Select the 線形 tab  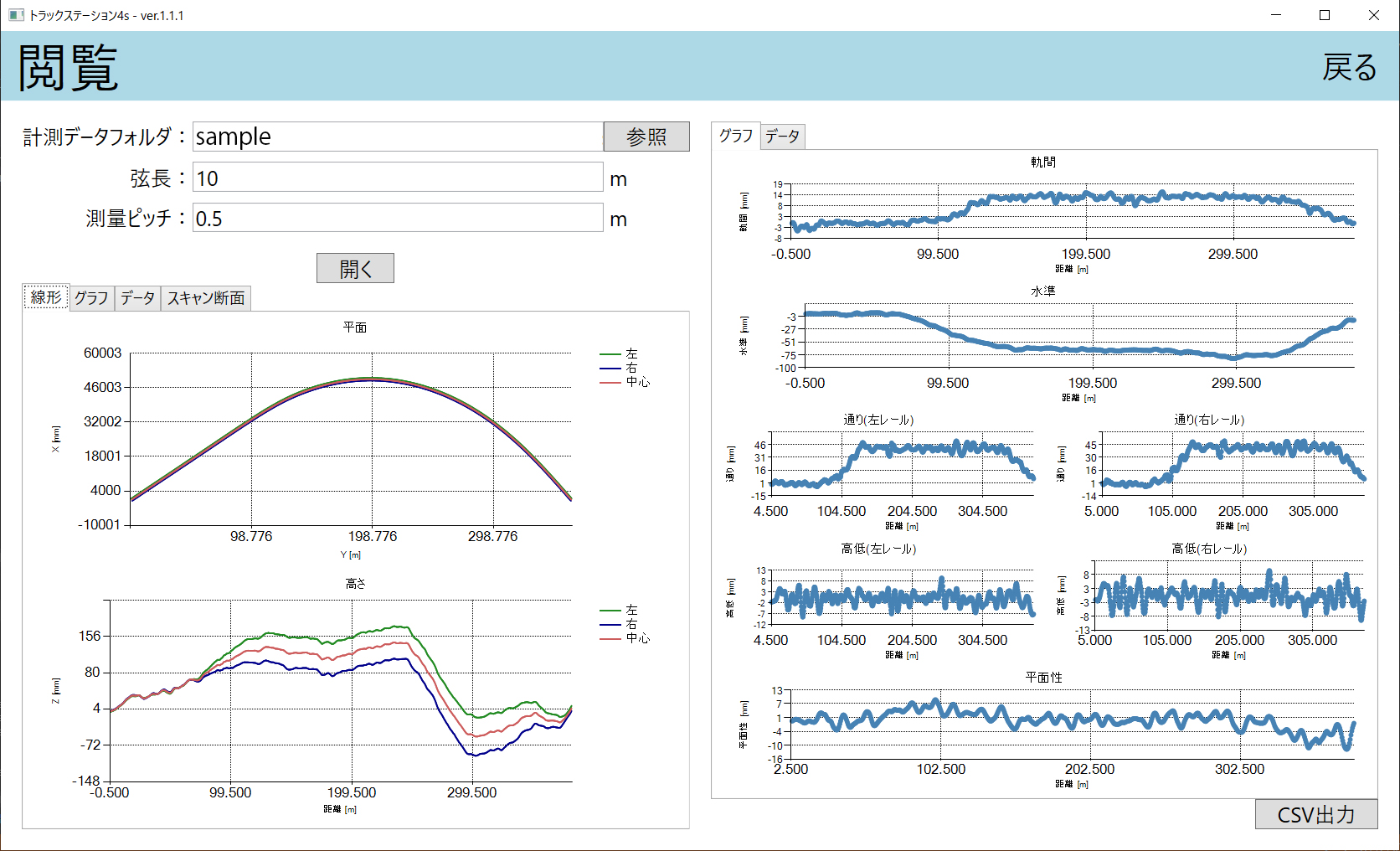tap(46, 297)
